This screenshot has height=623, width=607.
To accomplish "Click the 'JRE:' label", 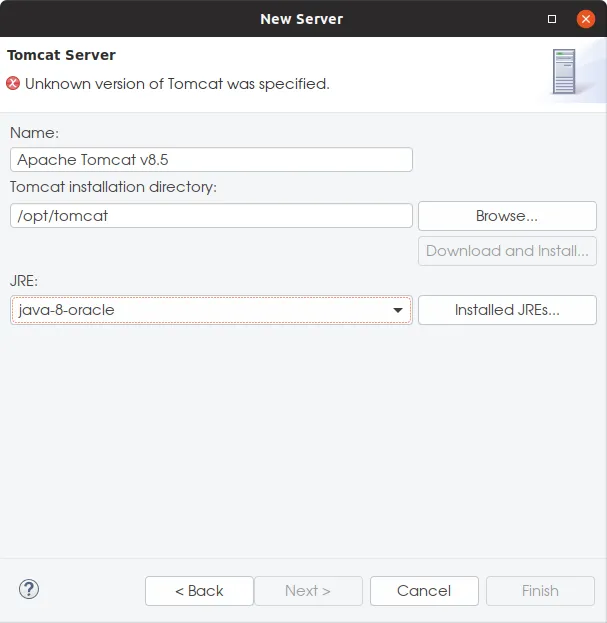I will coord(24,281).
